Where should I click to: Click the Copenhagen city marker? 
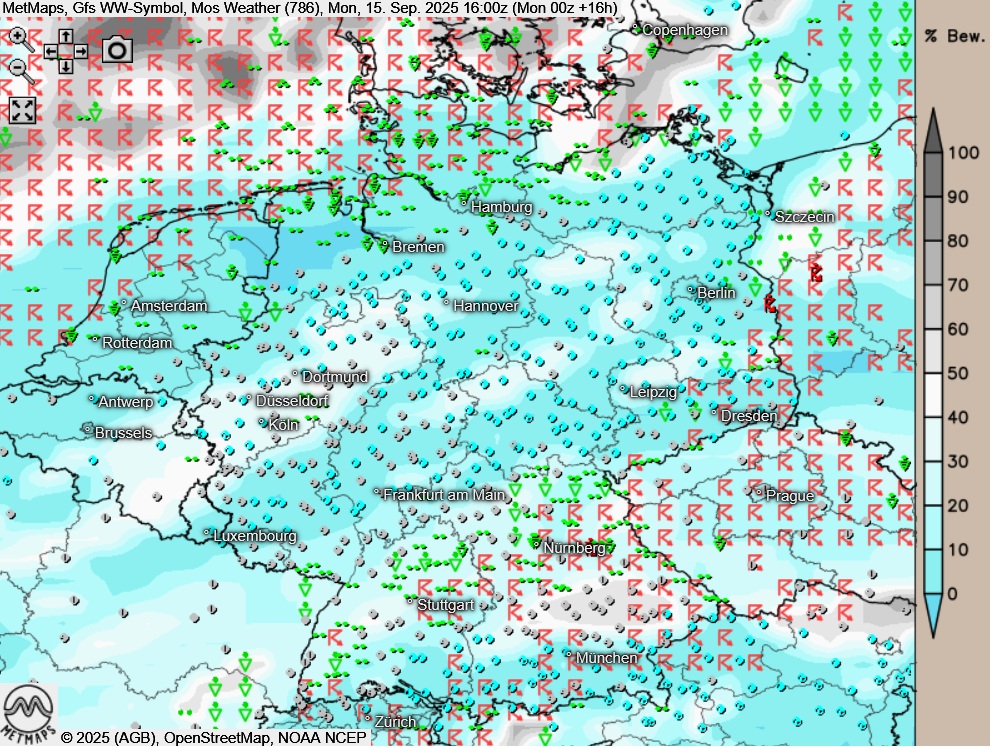[x=637, y=28]
